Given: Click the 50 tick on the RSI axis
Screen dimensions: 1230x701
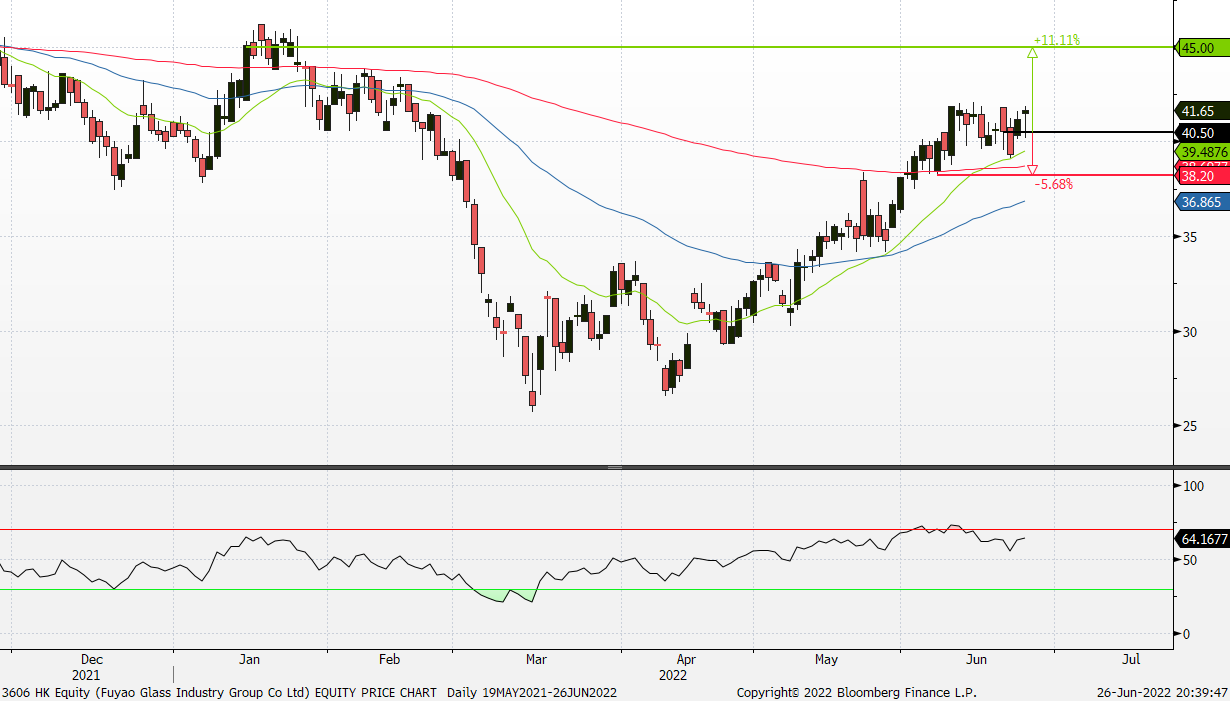Looking at the screenshot, I should pos(1189,560).
